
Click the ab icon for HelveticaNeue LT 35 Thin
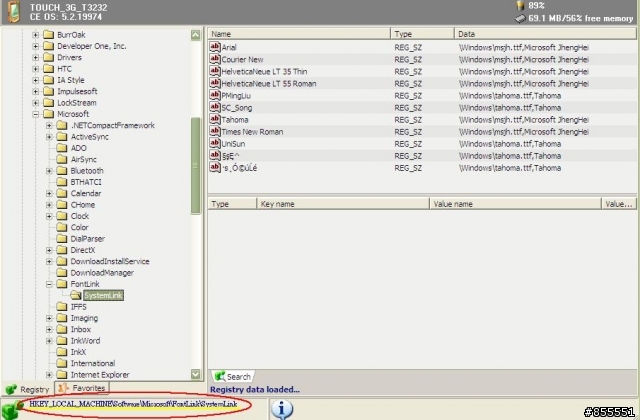215,71
